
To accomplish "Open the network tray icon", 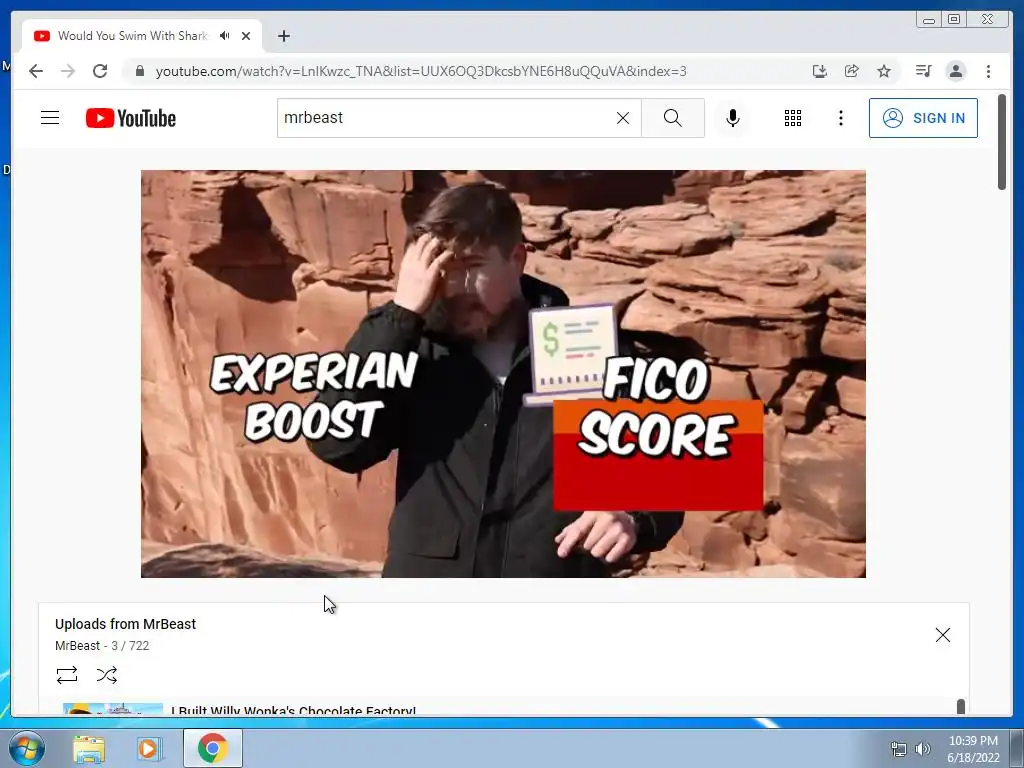I will coord(899,749).
